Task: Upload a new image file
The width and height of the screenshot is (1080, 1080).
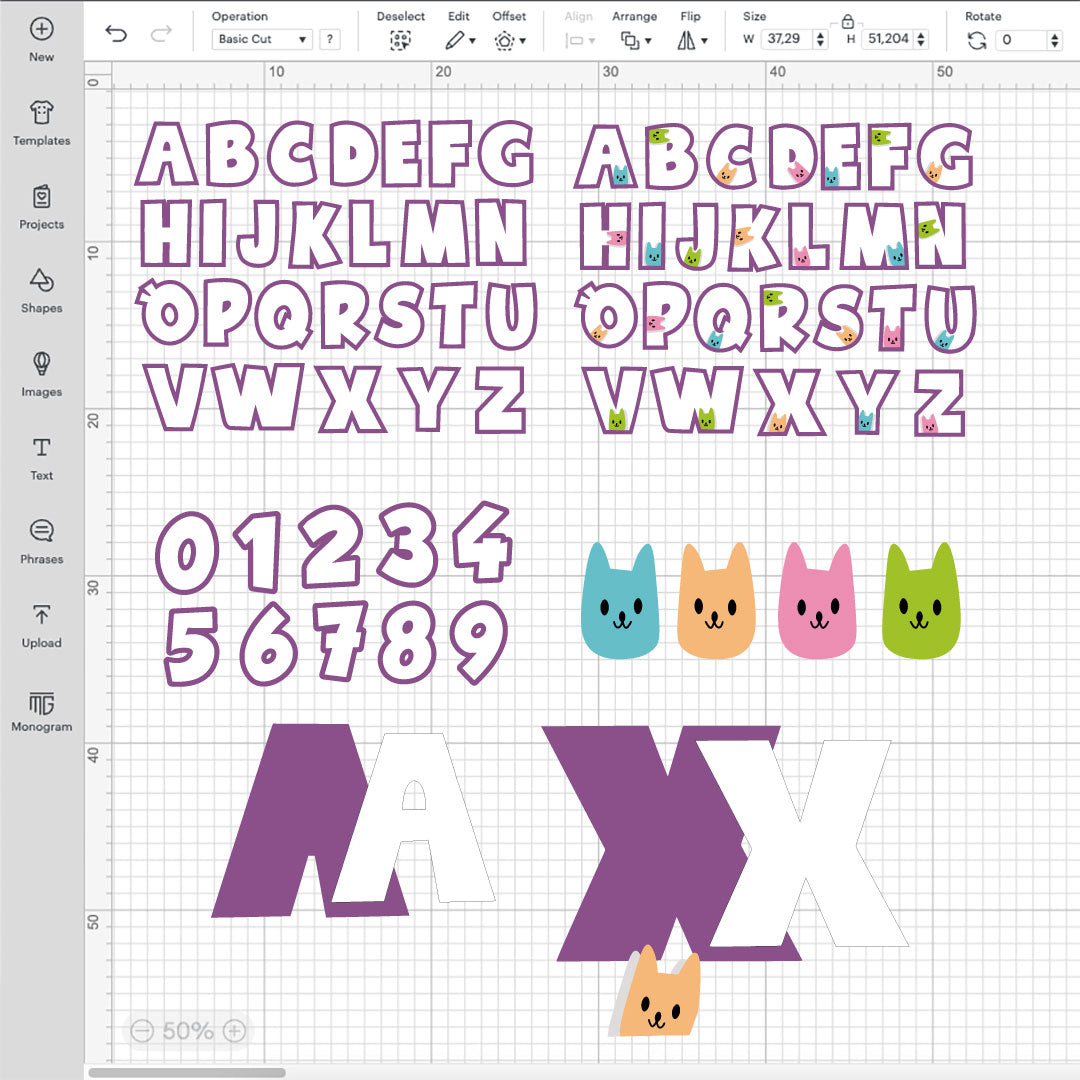Action: [41, 621]
